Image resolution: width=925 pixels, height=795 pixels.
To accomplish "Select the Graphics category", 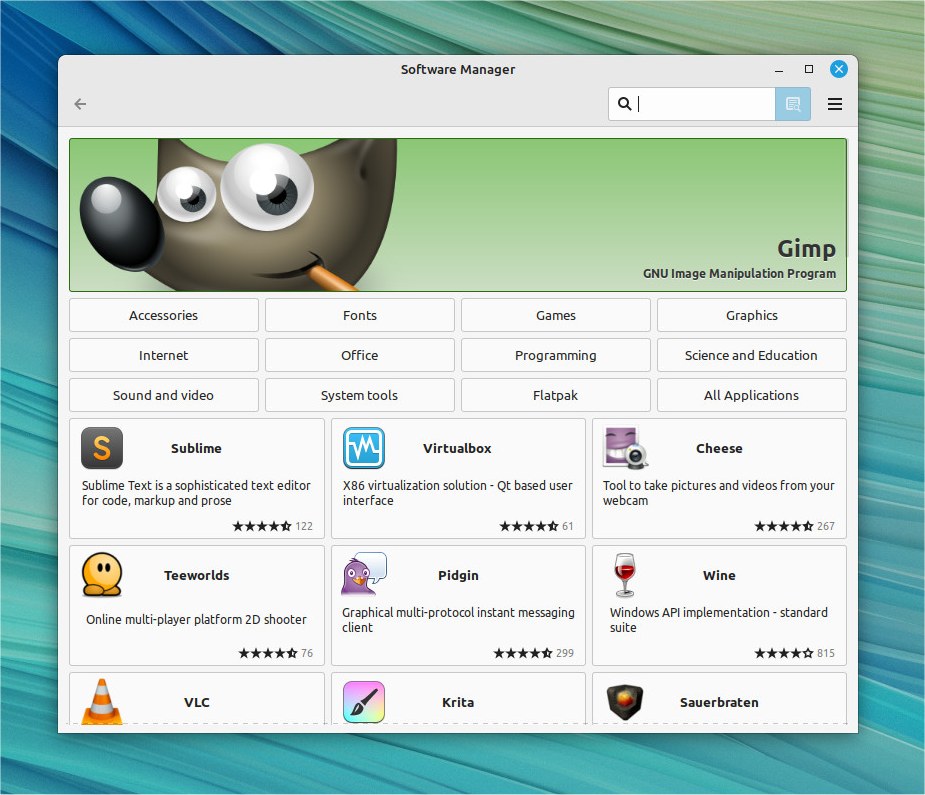I will 752,315.
